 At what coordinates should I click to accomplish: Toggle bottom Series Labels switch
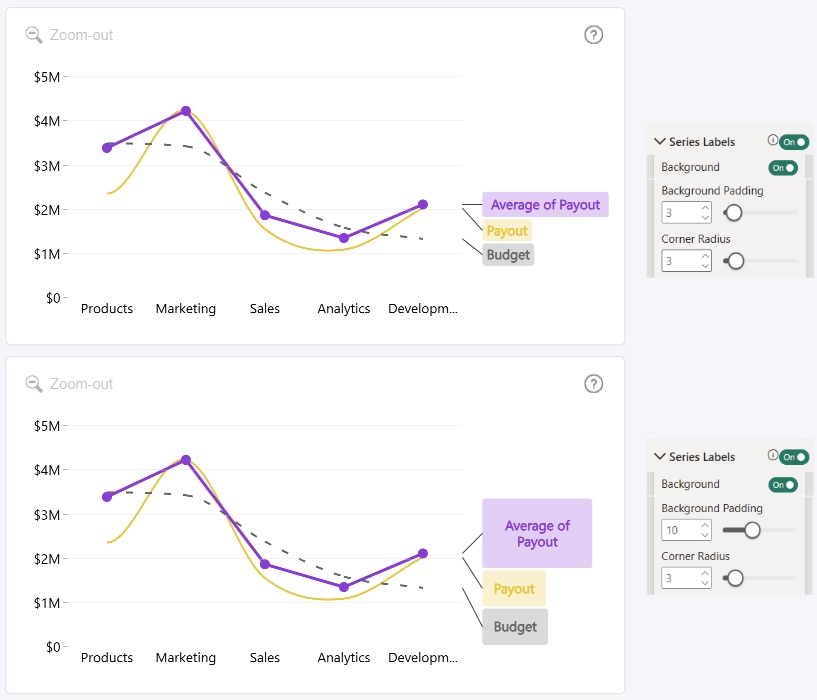tap(794, 457)
